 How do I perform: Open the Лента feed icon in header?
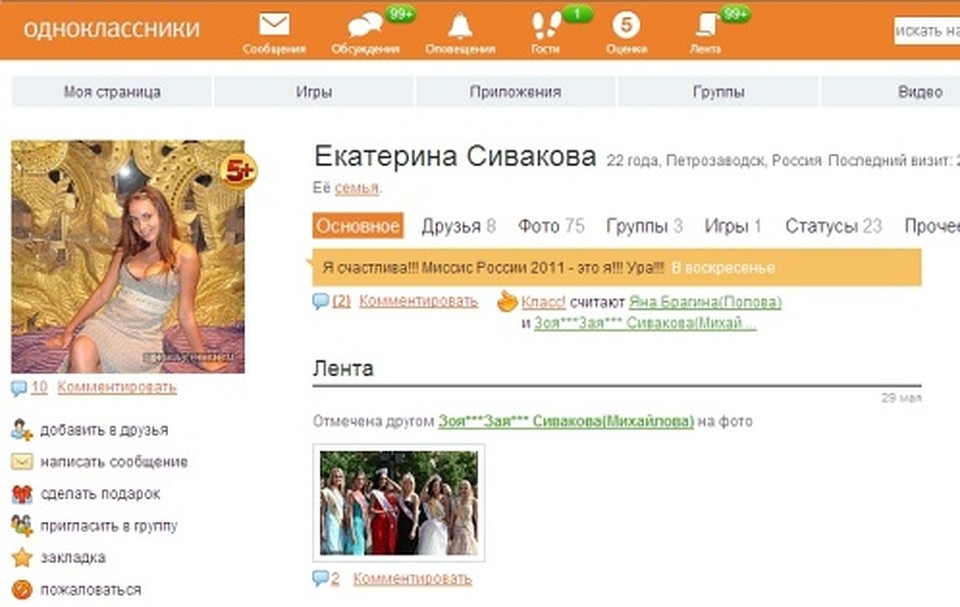pyautogui.click(x=707, y=26)
